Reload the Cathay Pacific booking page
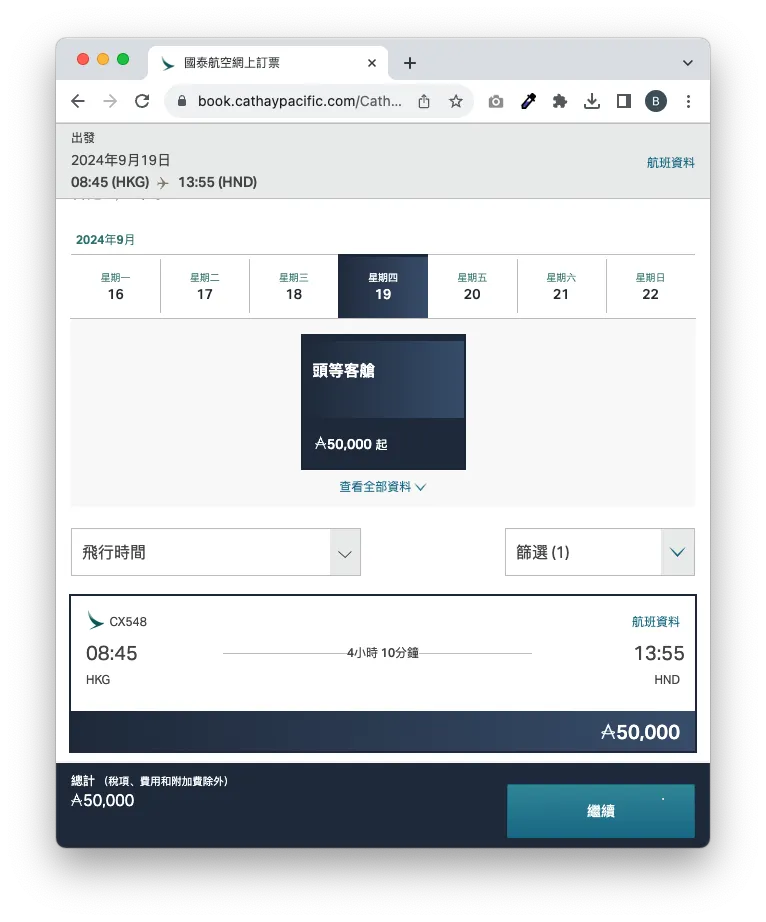The height and width of the screenshot is (922, 766). (x=142, y=101)
